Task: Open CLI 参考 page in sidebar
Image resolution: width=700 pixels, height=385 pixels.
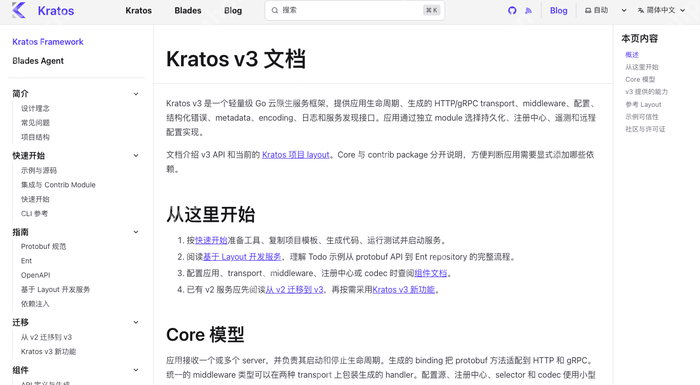Action: coord(34,213)
